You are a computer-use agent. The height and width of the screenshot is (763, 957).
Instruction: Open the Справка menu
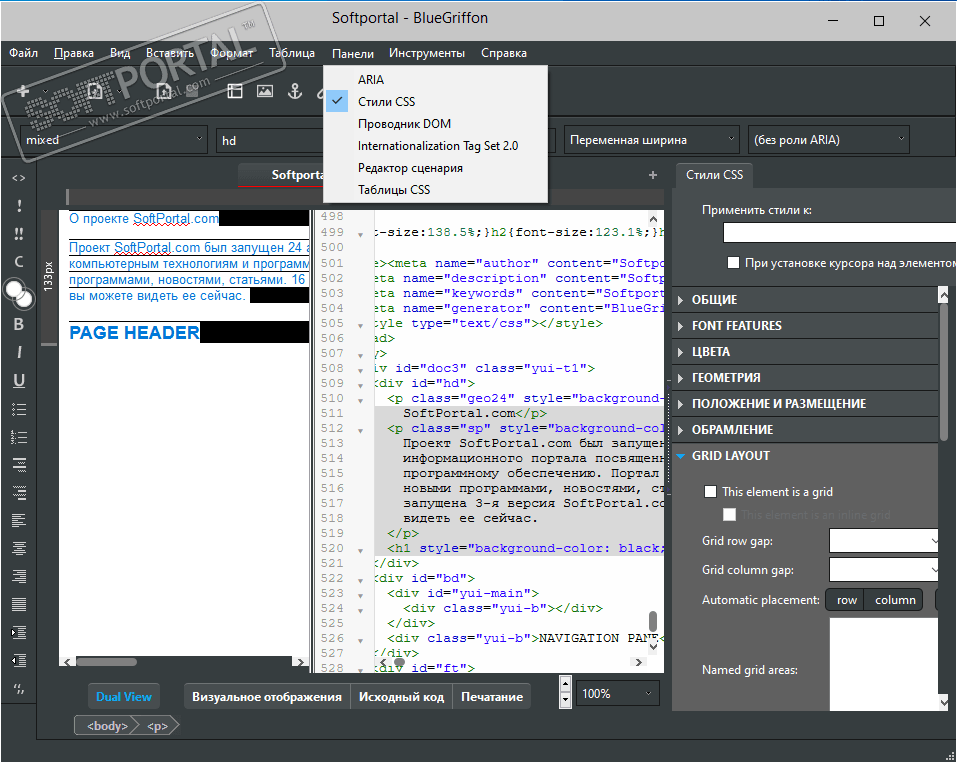pyautogui.click(x=504, y=53)
